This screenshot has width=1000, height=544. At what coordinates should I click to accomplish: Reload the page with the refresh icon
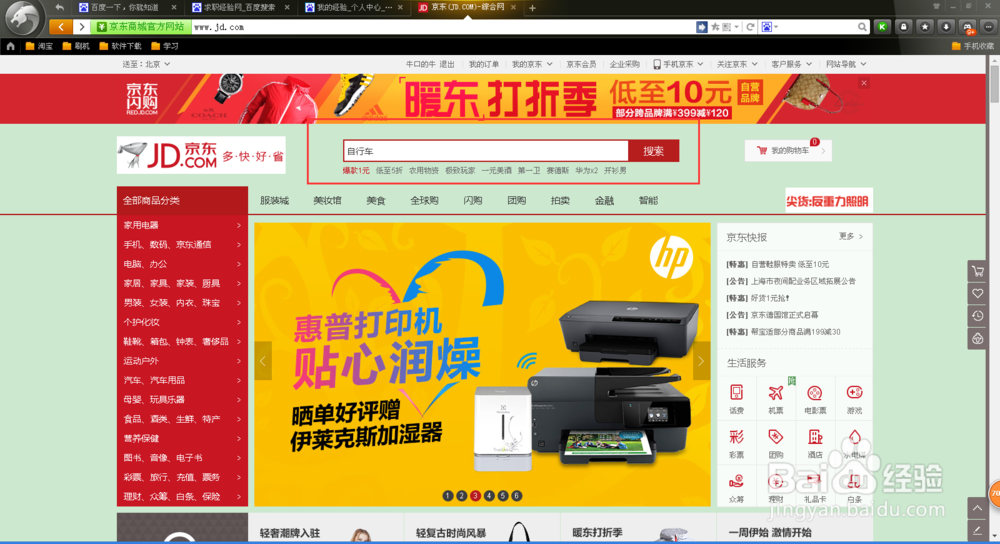click(x=751, y=27)
